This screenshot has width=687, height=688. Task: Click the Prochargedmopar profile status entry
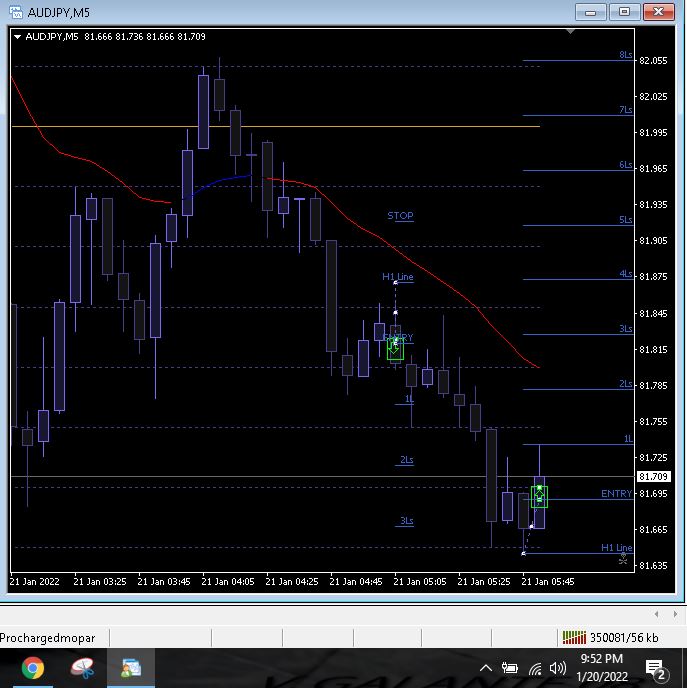(47, 638)
